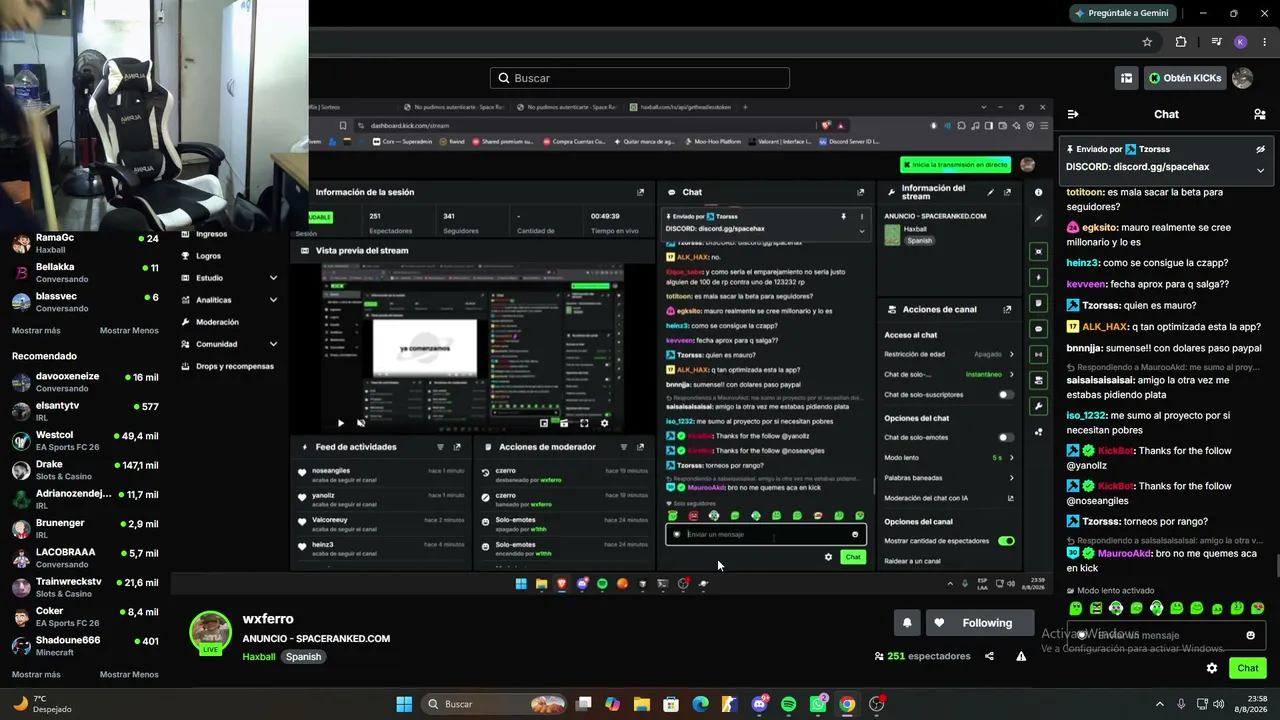Open Coker recommended channel
The height and width of the screenshot is (720, 1280).
pyautogui.click(x=85, y=616)
